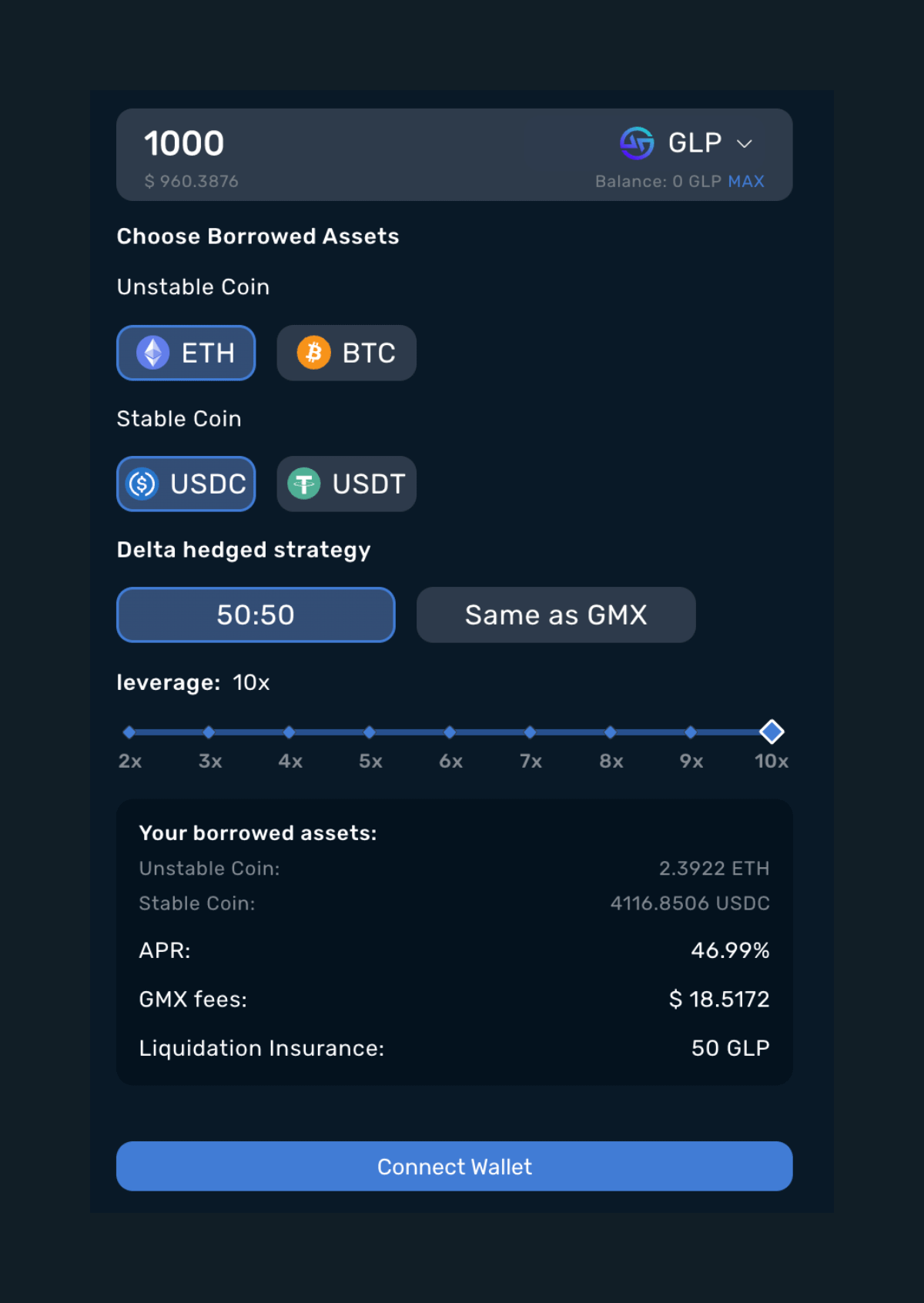The height and width of the screenshot is (1303, 924).
Task: Click the MAX balance link
Action: 746,181
